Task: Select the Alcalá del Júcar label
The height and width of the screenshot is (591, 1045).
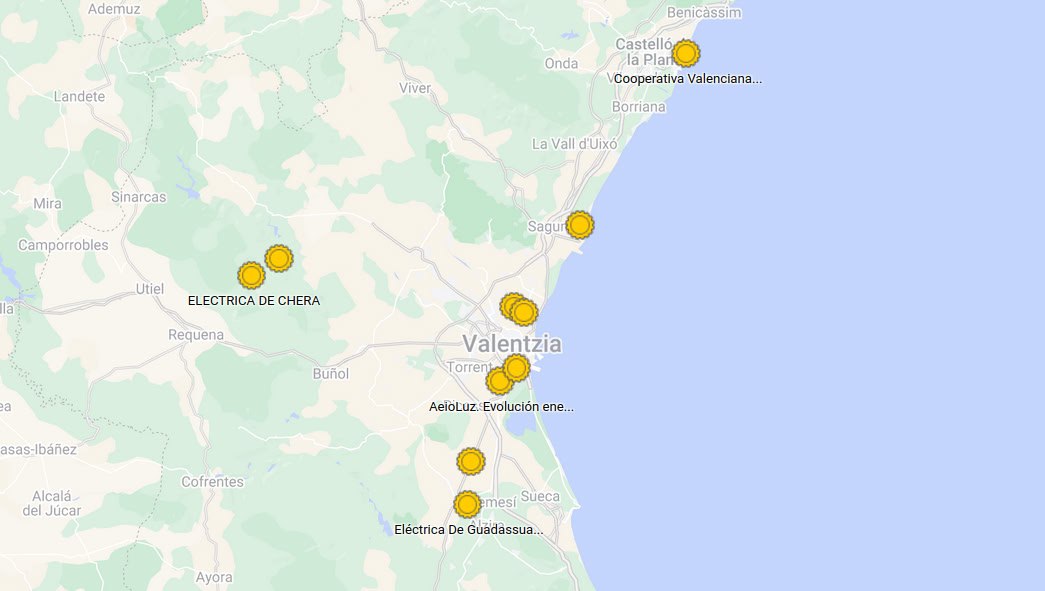Action: 51,504
